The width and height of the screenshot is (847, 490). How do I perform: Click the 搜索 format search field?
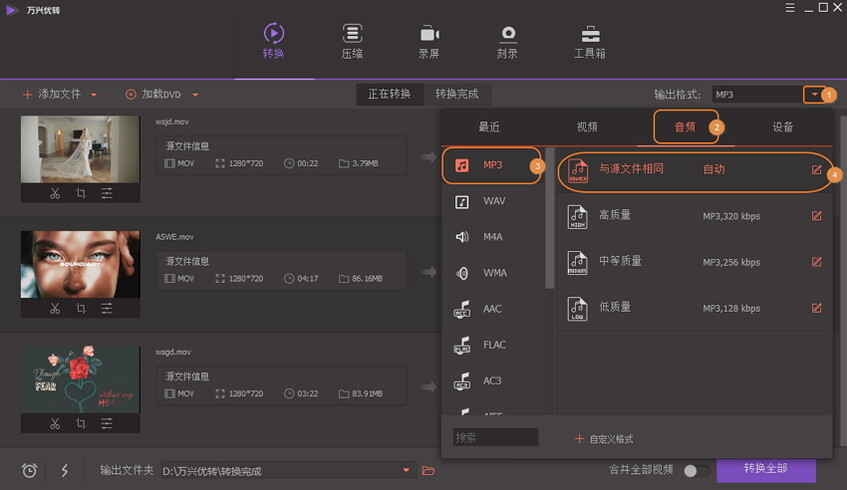coord(495,438)
